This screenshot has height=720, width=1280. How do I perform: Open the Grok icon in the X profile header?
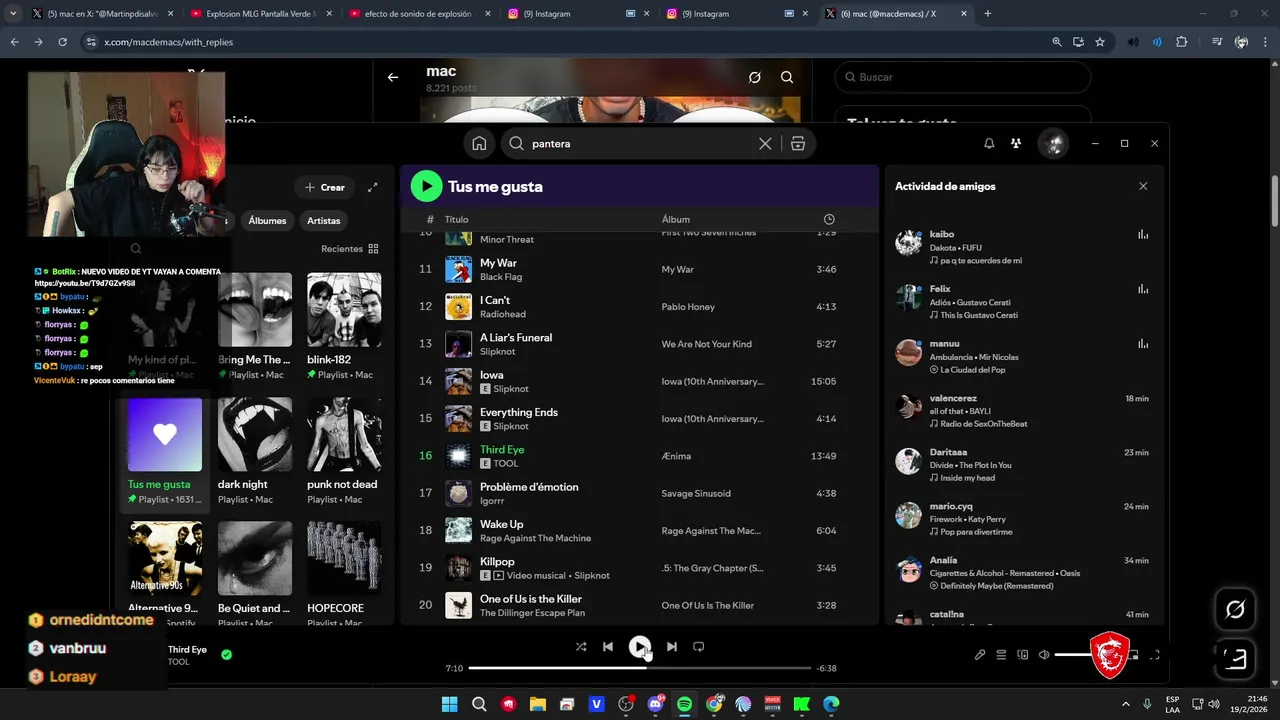(x=755, y=77)
